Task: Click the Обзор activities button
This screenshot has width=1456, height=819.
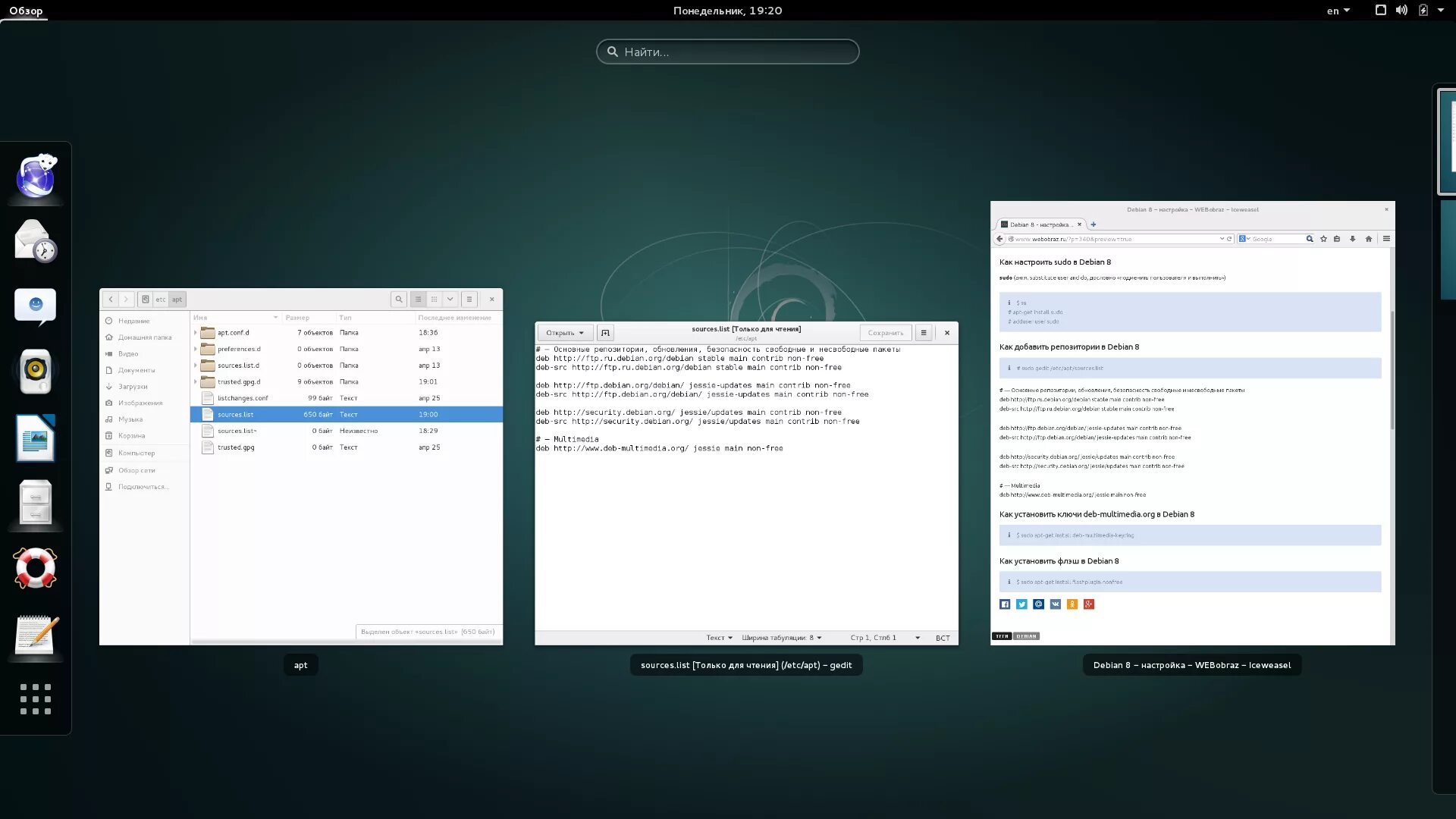Action: (26, 11)
